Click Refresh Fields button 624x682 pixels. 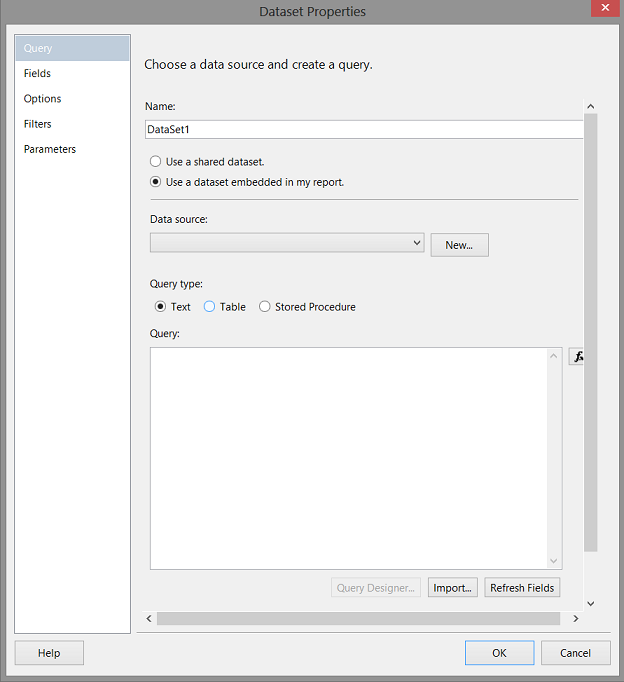click(522, 588)
